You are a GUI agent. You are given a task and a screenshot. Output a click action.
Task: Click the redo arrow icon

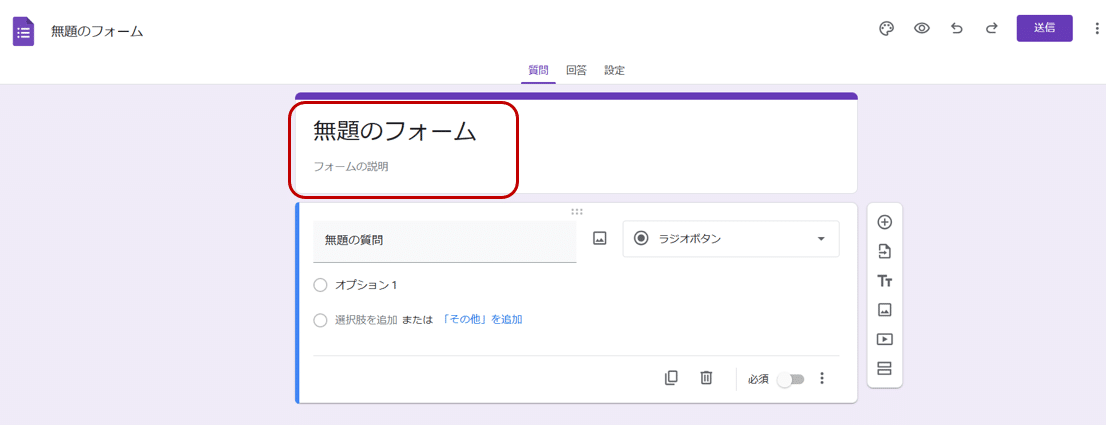[991, 28]
